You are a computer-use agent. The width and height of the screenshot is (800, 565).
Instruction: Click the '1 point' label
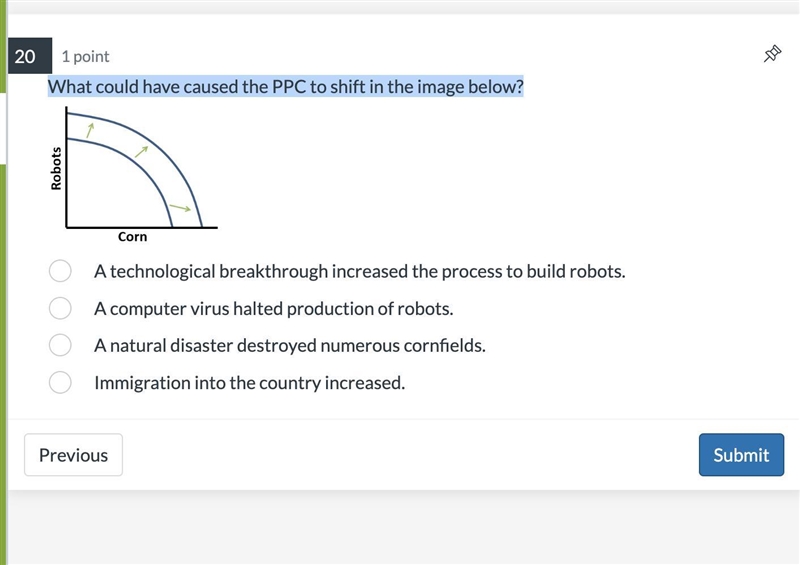point(85,56)
